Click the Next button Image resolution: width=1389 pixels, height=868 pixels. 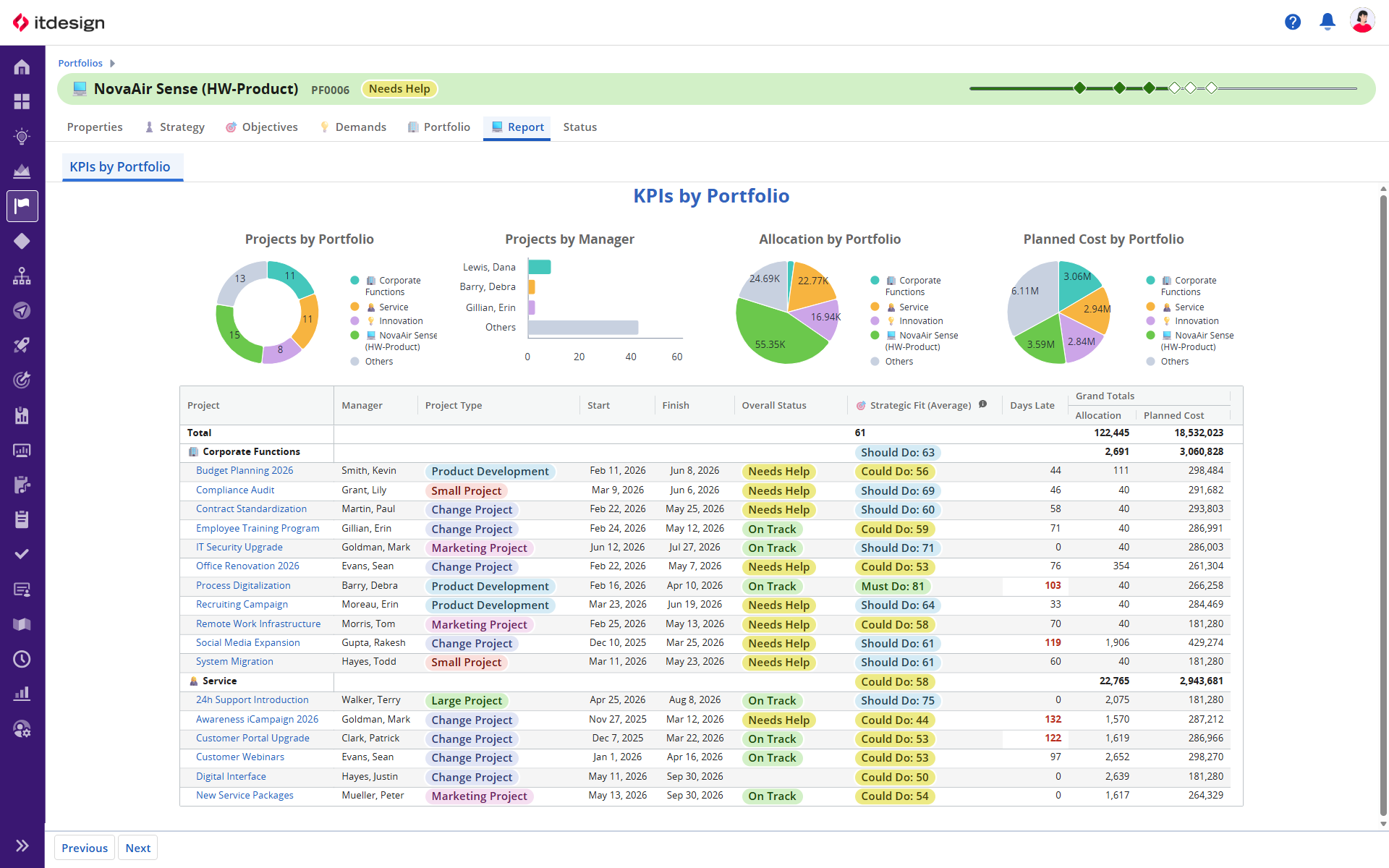pyautogui.click(x=138, y=848)
